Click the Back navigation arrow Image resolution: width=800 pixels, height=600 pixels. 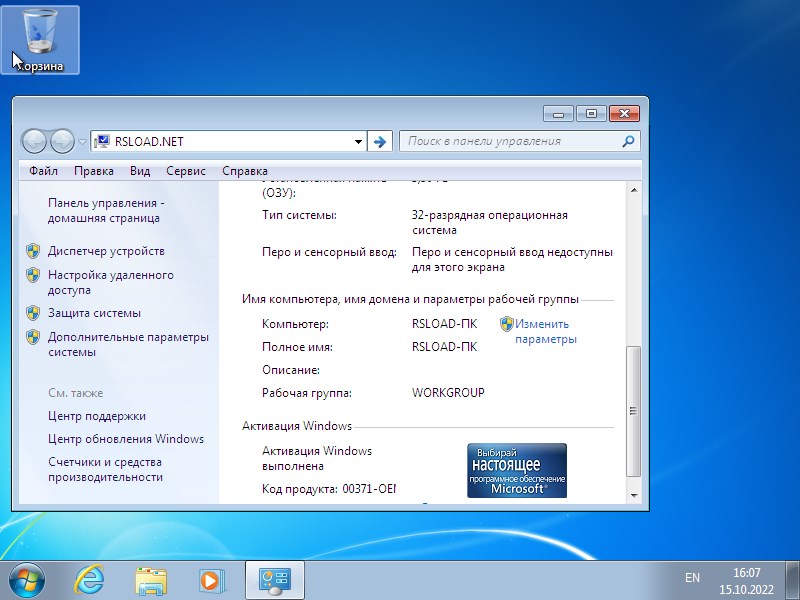click(34, 141)
